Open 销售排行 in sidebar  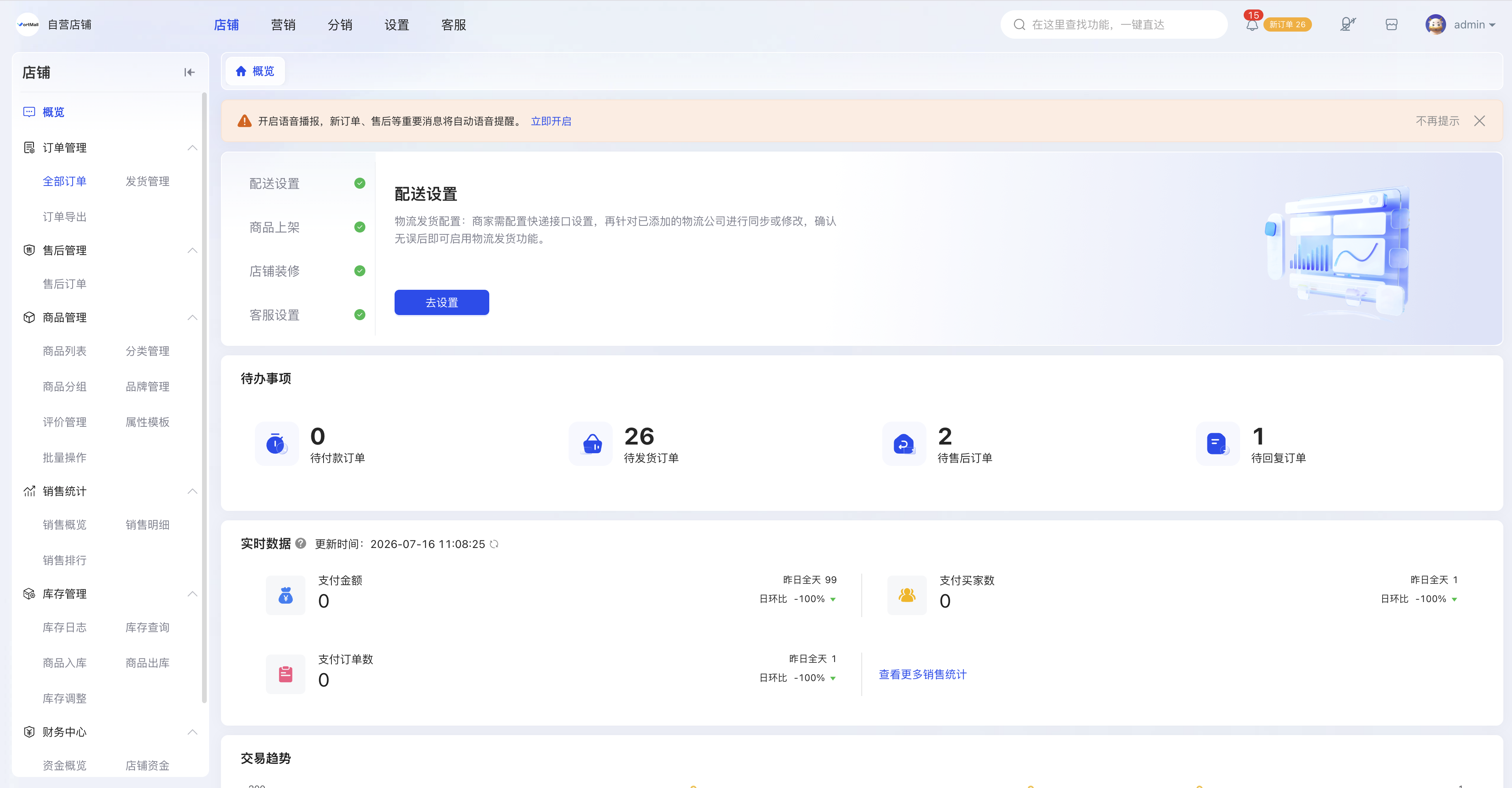(65, 560)
